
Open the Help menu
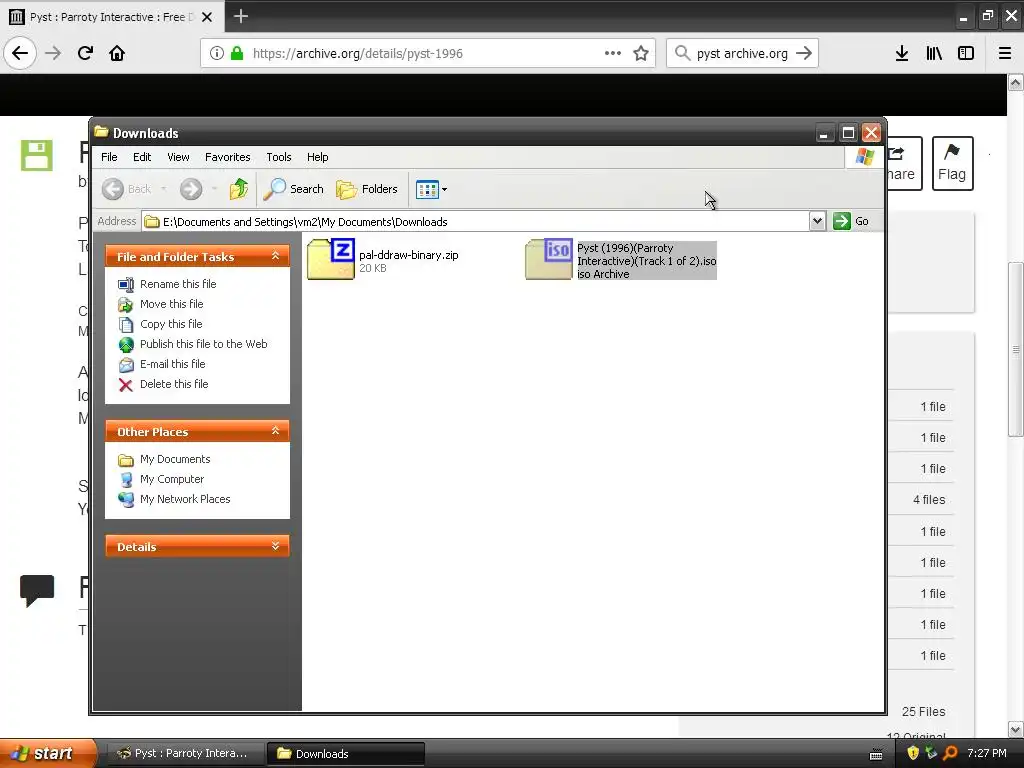pos(317,157)
